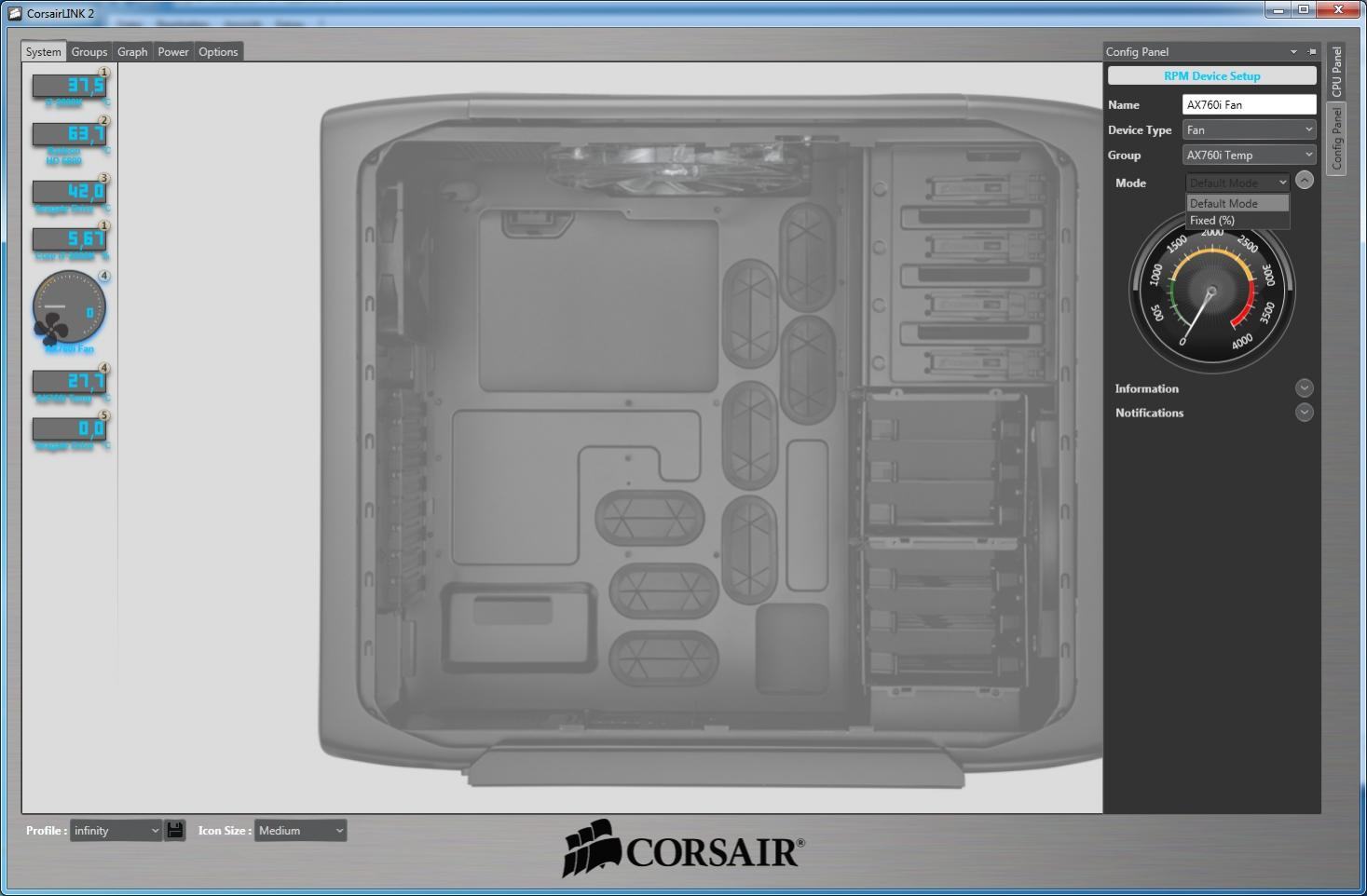The width and height of the screenshot is (1367, 896).
Task: Expand the Notifications section
Action: point(1305,412)
